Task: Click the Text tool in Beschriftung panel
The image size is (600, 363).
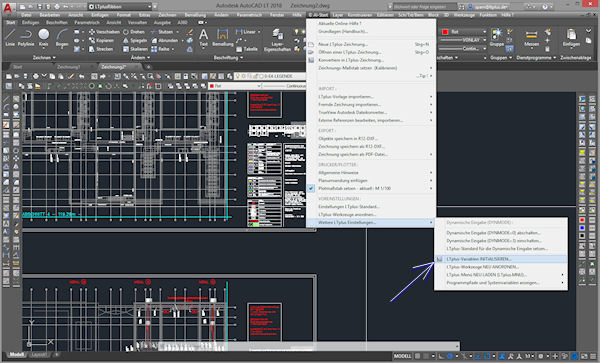Action: pos(204,37)
